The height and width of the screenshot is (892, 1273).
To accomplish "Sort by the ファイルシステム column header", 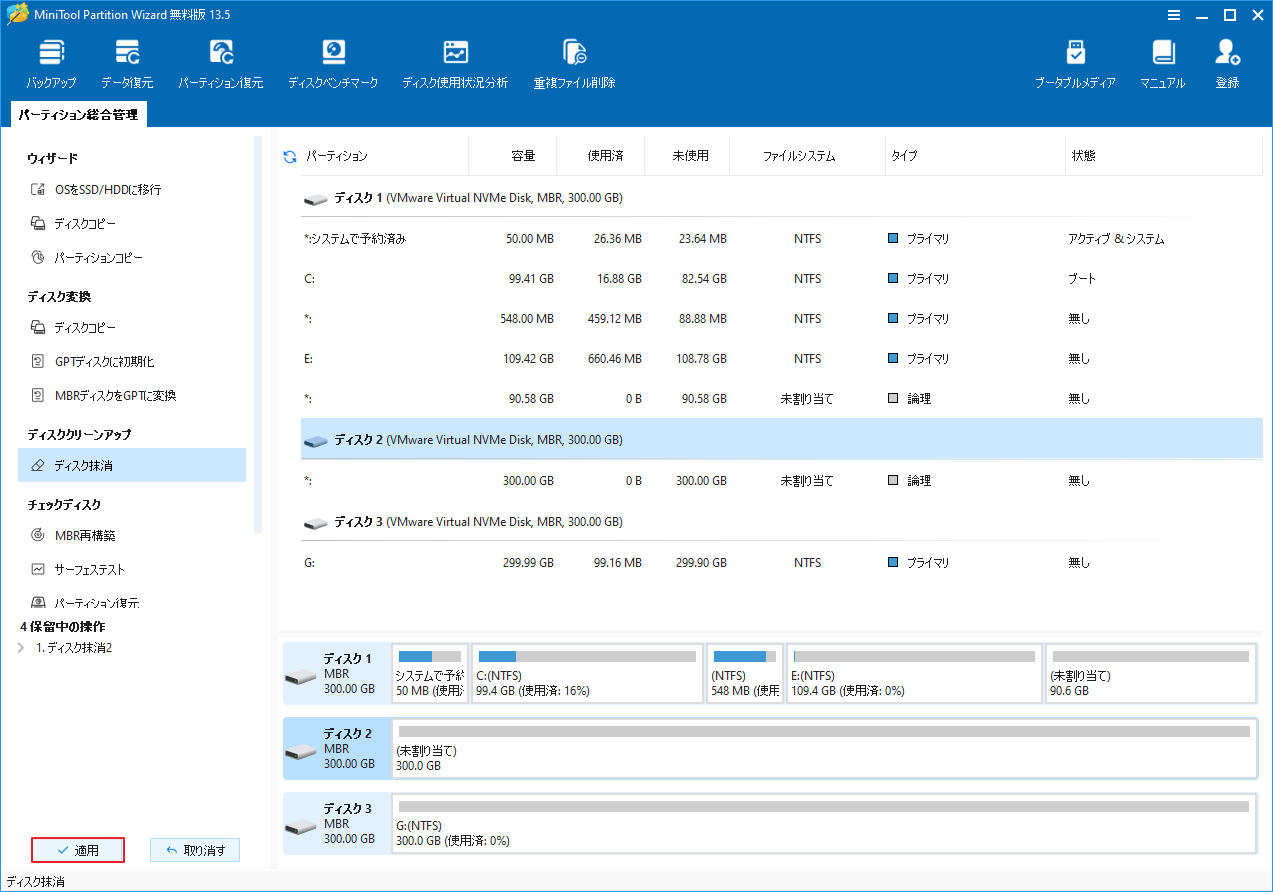I will pyautogui.click(x=798, y=157).
